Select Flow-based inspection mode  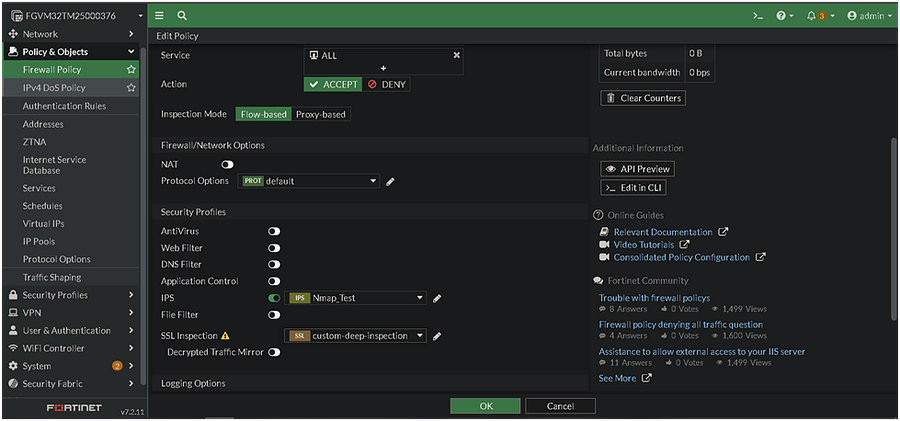263,114
